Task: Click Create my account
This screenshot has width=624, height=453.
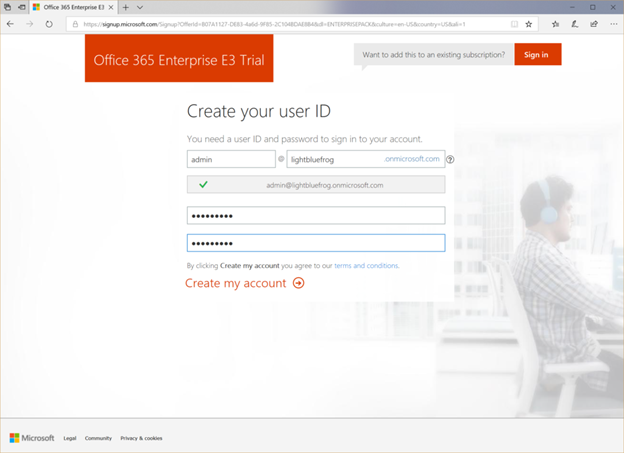Action: (236, 283)
